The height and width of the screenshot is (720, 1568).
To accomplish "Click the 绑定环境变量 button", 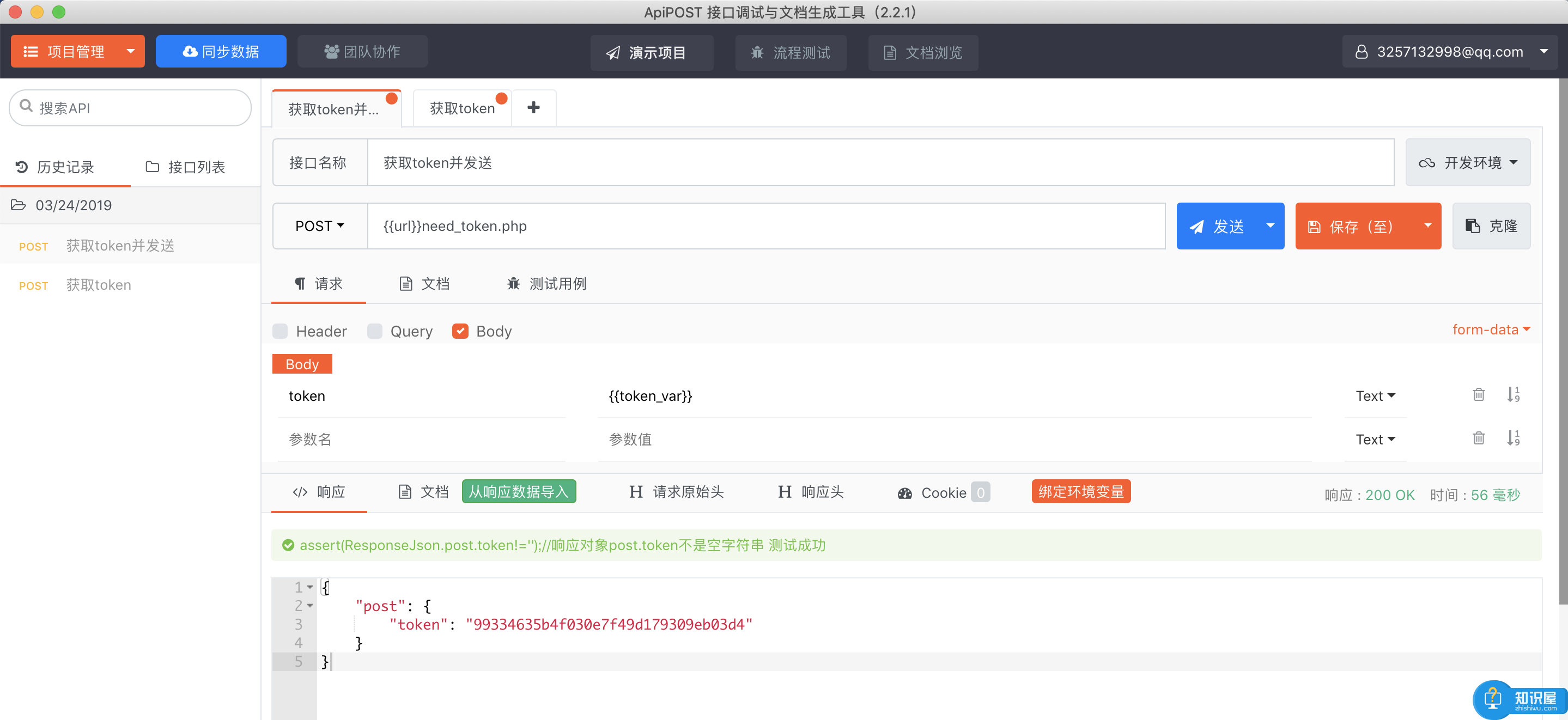I will click(x=1080, y=492).
